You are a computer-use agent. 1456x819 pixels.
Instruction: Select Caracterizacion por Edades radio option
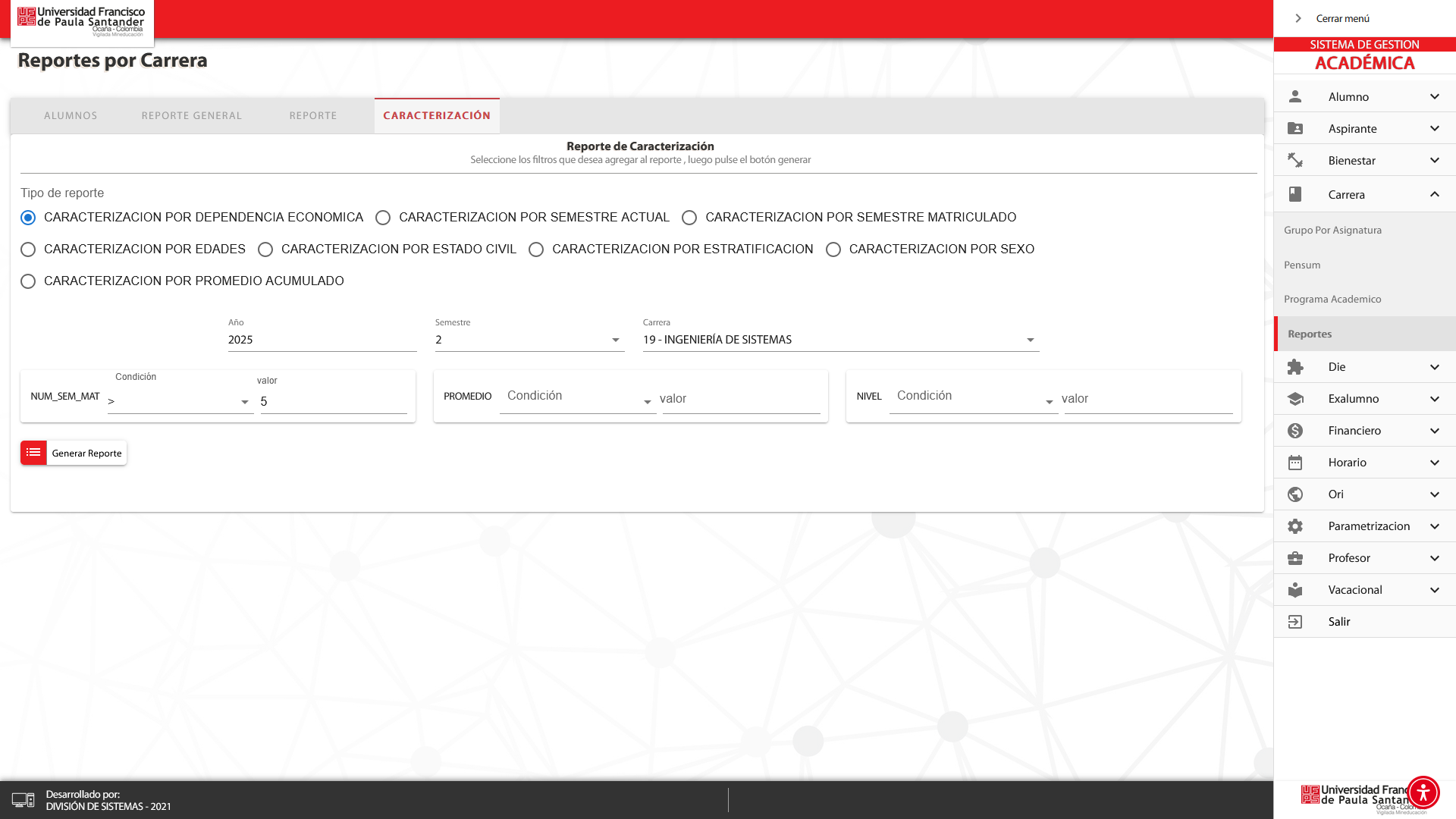[x=28, y=249]
